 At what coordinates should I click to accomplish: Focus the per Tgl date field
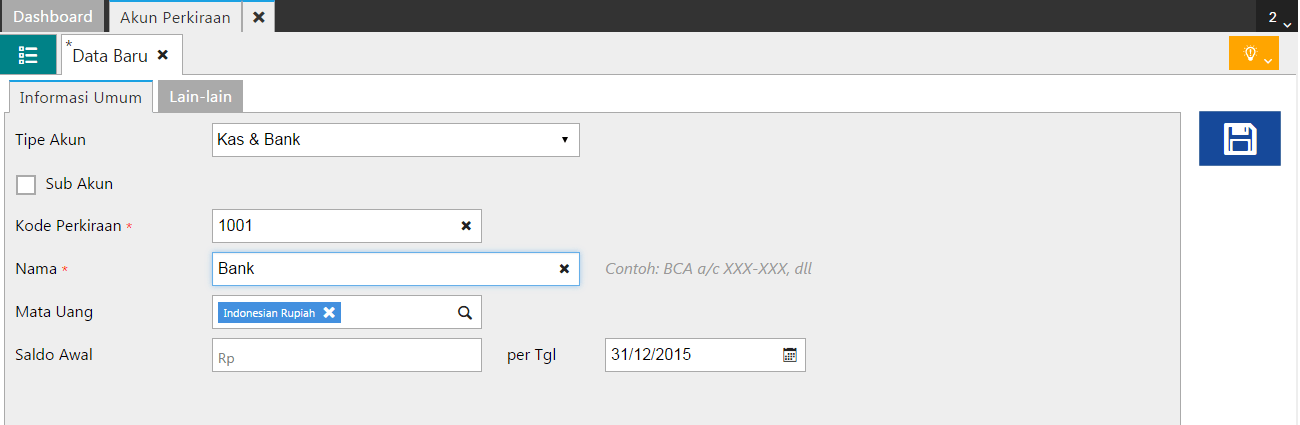[690, 355]
